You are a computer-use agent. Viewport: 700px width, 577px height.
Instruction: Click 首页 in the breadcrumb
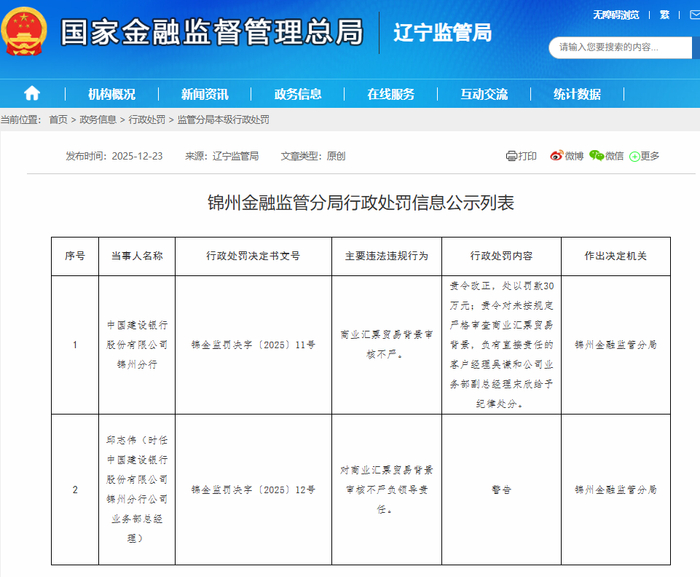click(x=58, y=120)
